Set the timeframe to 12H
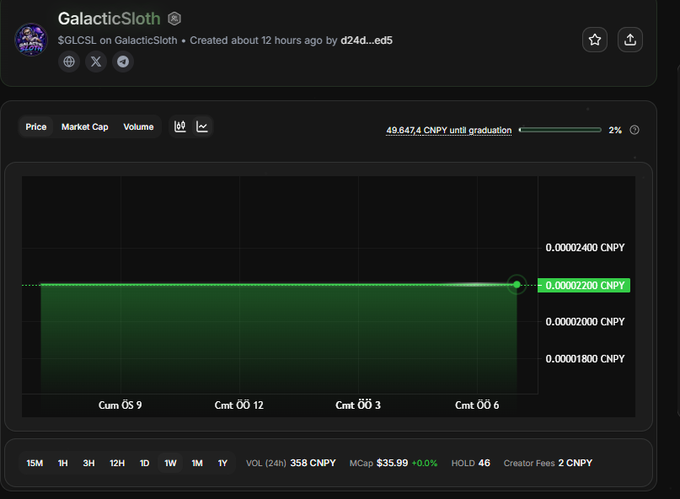 117,463
